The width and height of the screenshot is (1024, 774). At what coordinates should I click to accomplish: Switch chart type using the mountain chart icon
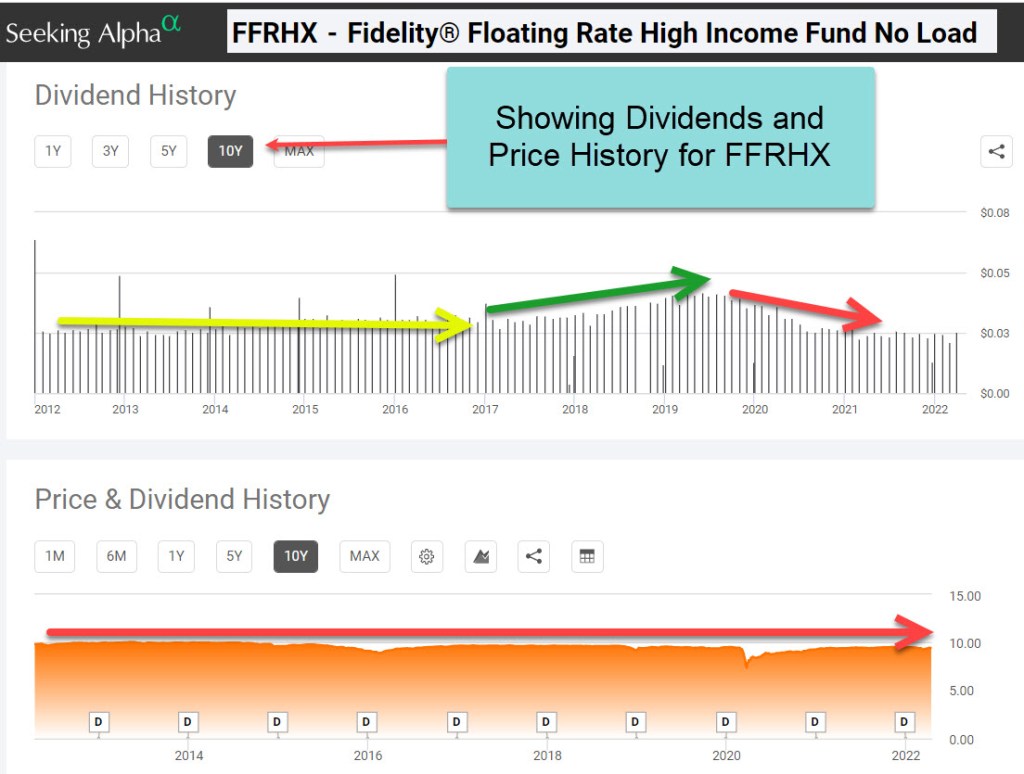coord(481,556)
